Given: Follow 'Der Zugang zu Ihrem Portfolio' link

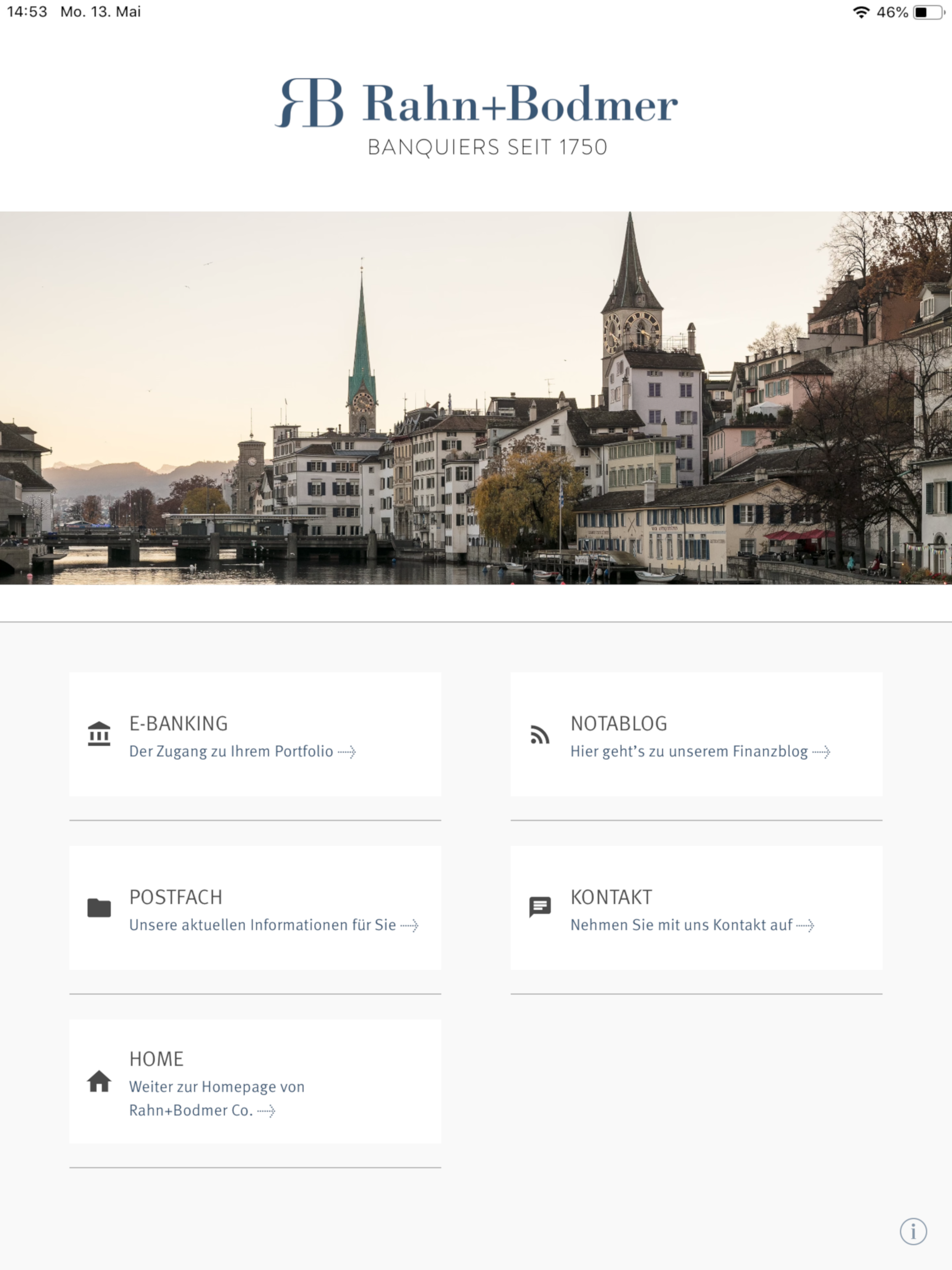Looking at the screenshot, I should click(x=242, y=751).
